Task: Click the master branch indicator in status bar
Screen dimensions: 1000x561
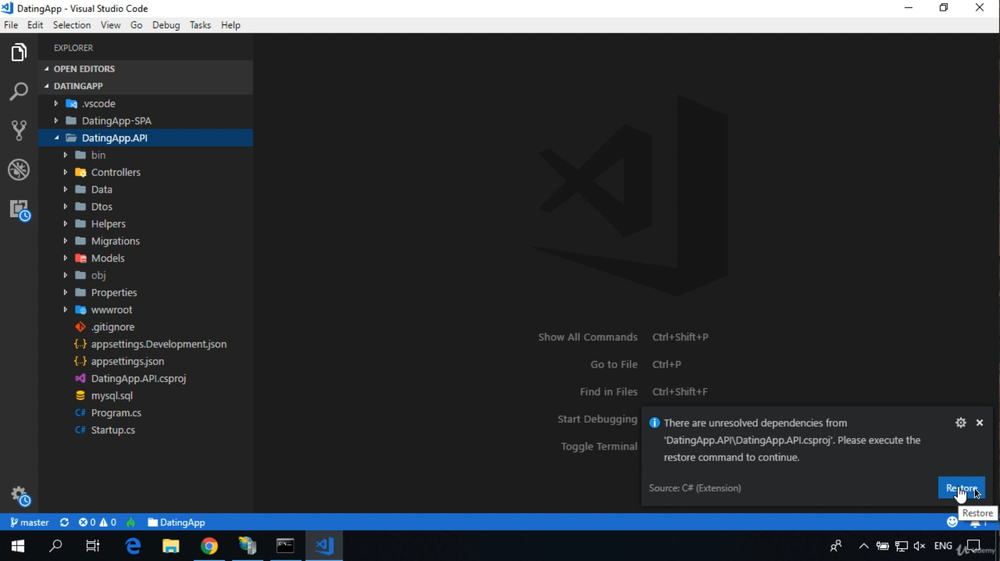Action: pyautogui.click(x=29, y=522)
